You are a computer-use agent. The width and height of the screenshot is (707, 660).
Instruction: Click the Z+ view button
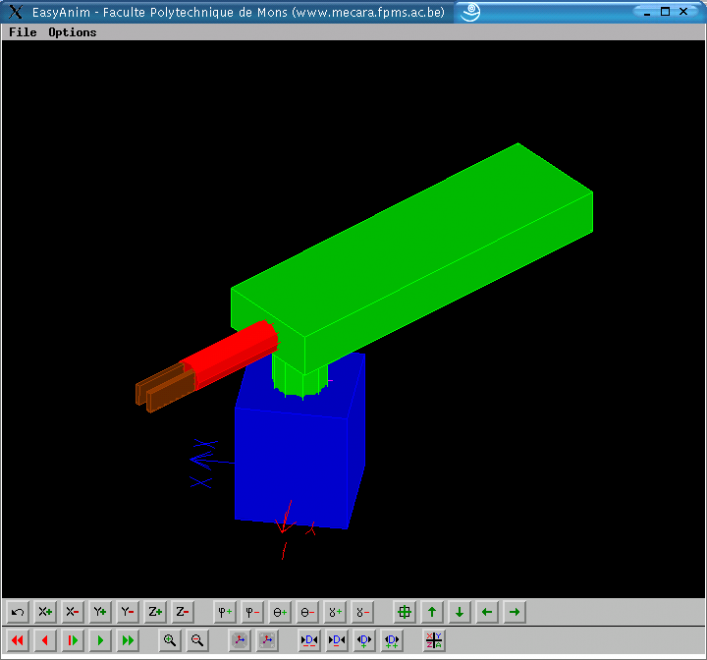pyautogui.click(x=155, y=612)
